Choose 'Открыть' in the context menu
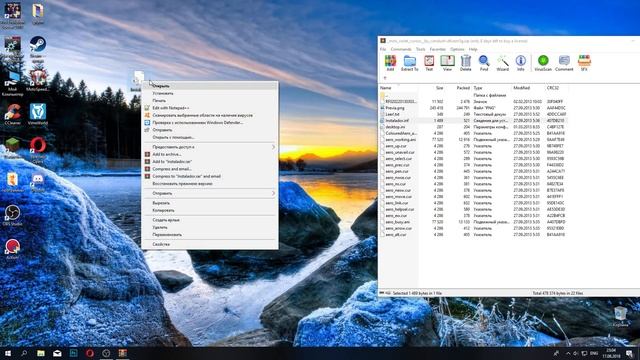 [210, 86]
